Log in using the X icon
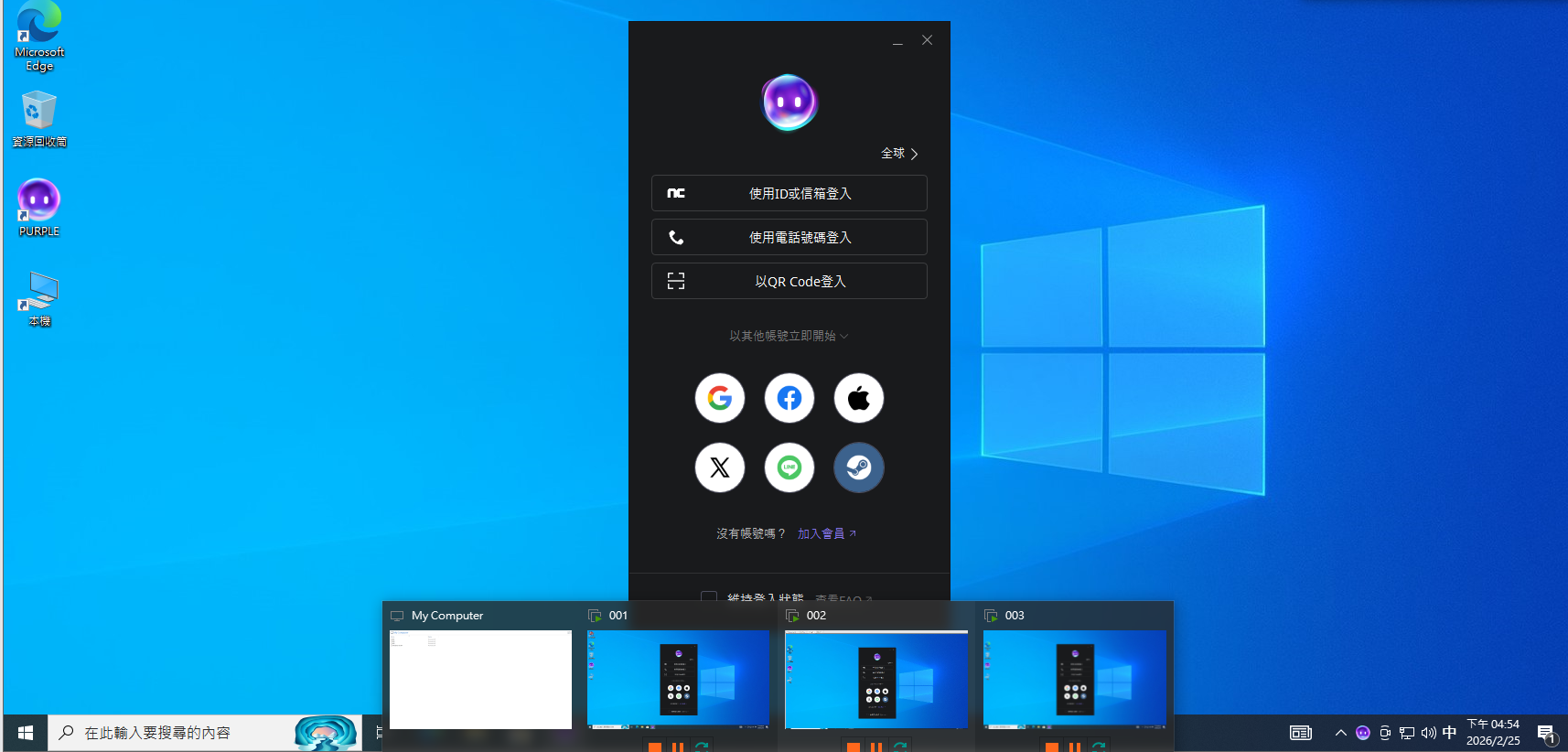This screenshot has height=752, width=1568. point(720,467)
